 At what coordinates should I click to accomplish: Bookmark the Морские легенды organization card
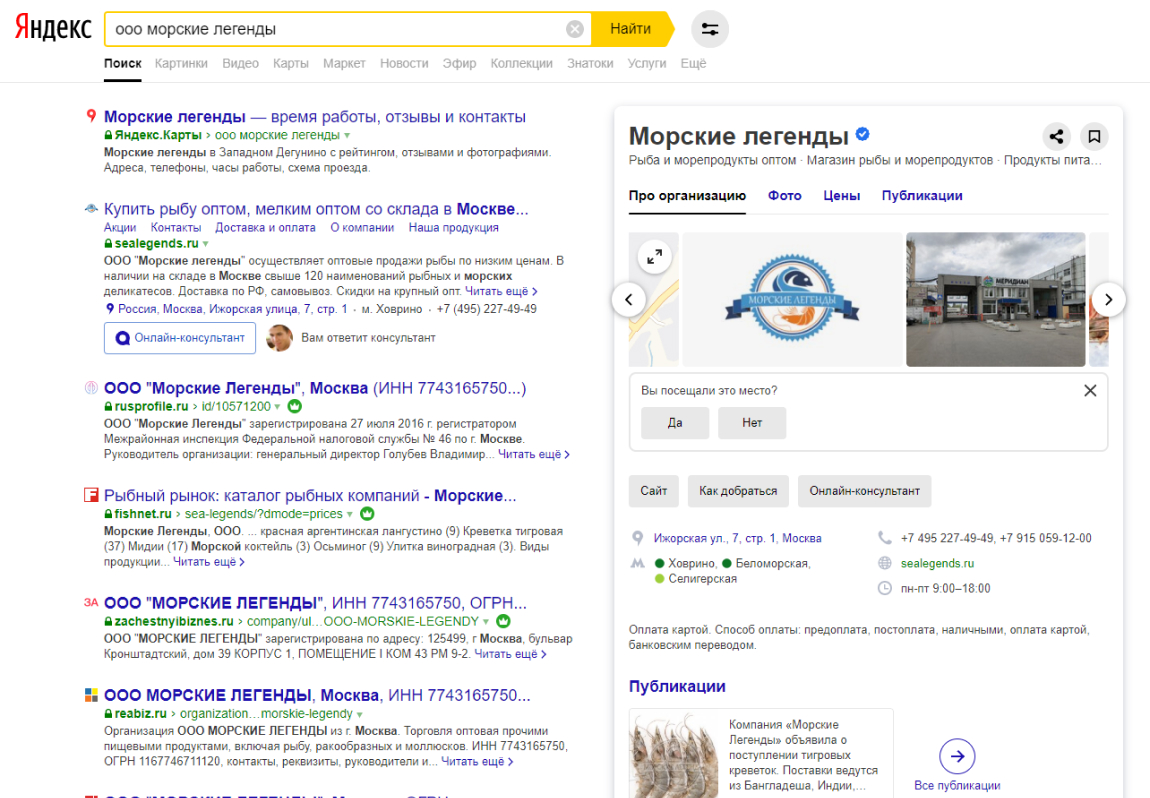pos(1094,136)
